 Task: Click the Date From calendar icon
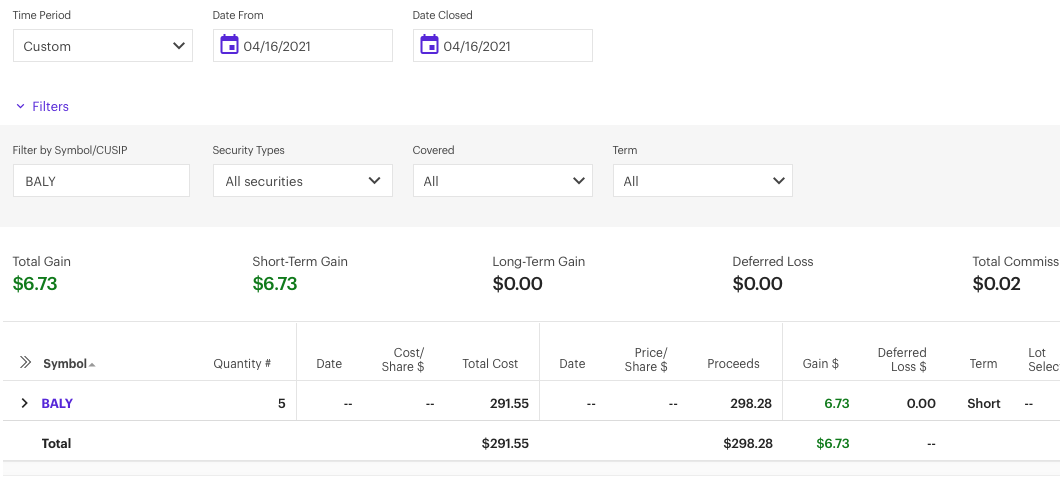coord(229,45)
